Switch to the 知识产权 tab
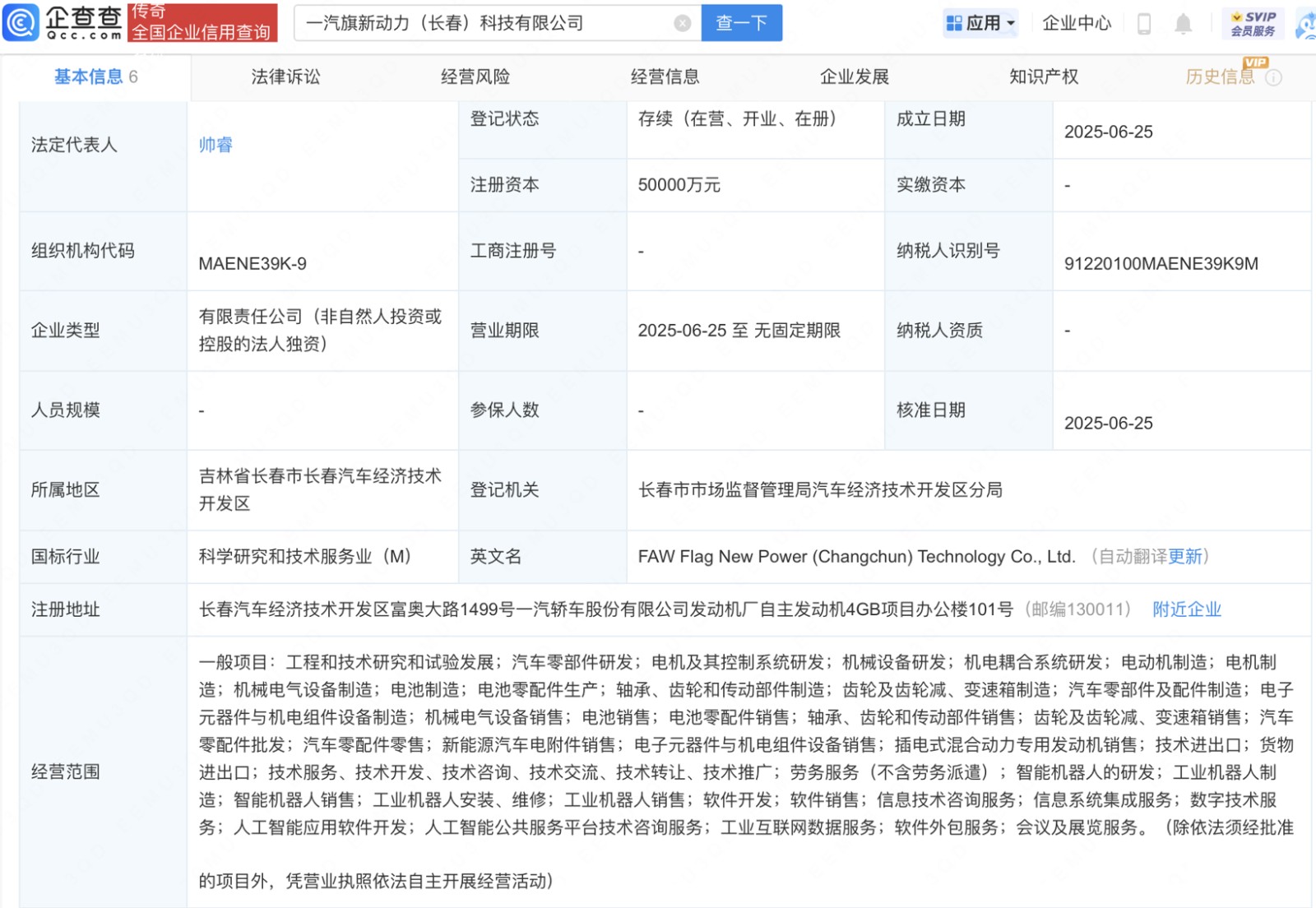The image size is (1316, 908). [1044, 76]
